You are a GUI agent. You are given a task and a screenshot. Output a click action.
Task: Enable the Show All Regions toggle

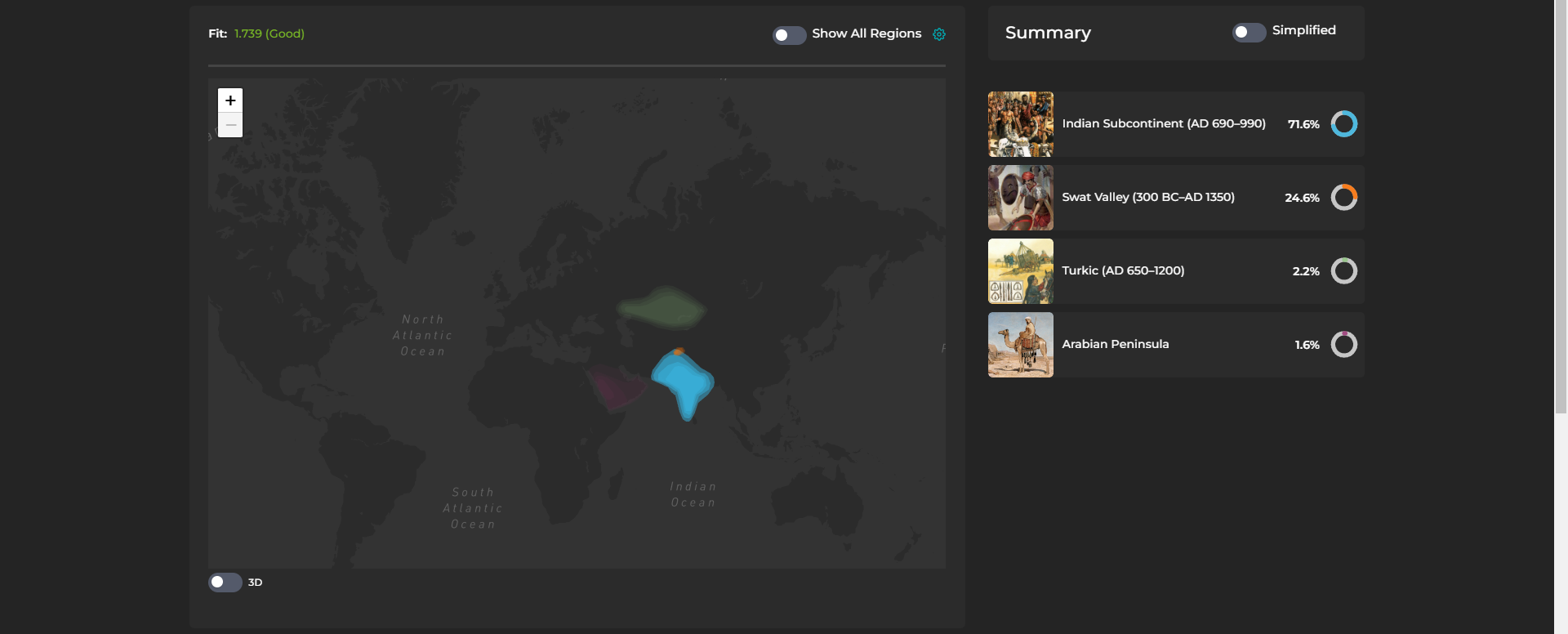click(x=789, y=35)
